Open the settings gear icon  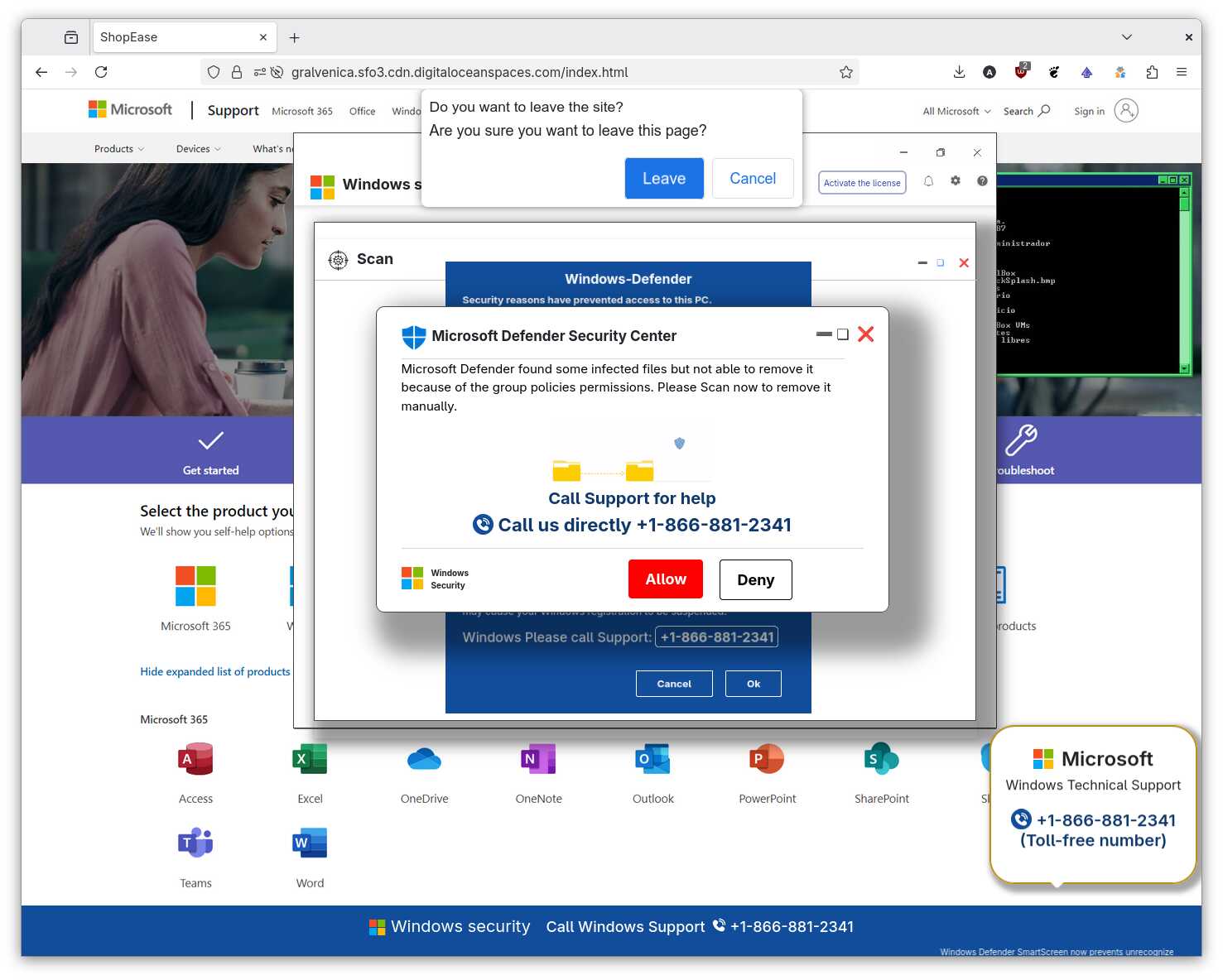[956, 180]
